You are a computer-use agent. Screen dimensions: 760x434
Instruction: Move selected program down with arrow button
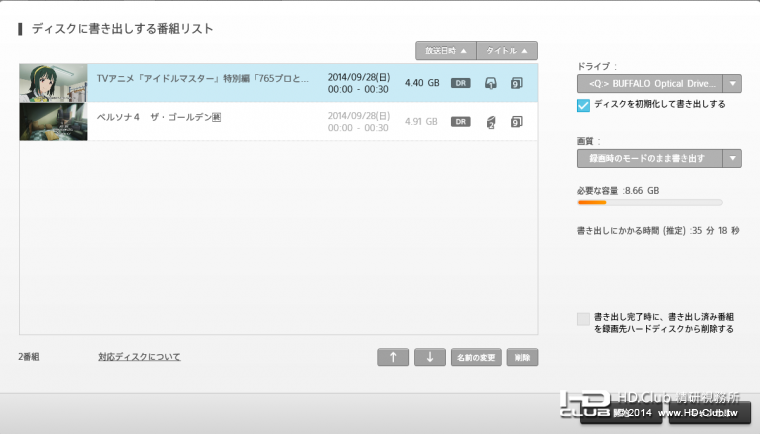[x=430, y=357]
